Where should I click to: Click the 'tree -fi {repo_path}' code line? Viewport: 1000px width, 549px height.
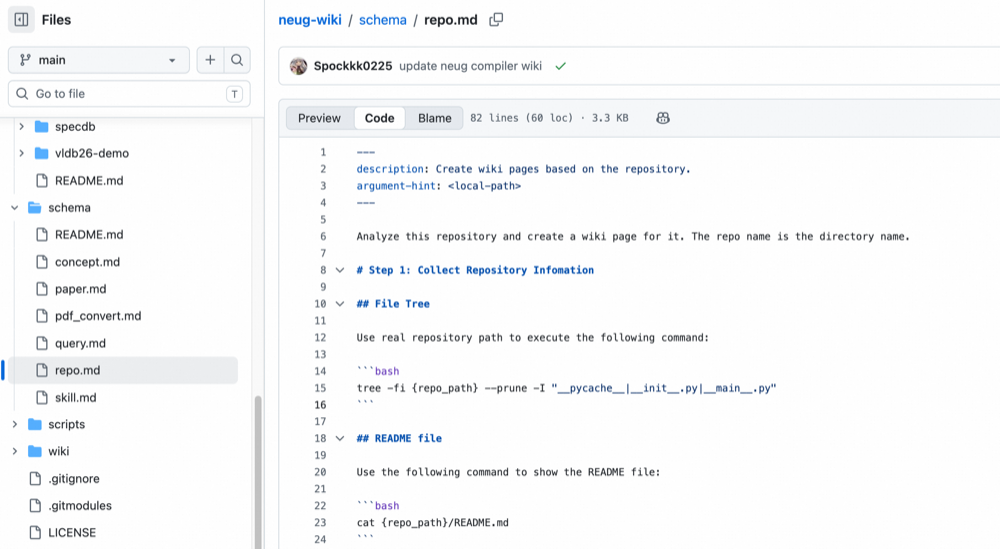[x=566, y=388]
